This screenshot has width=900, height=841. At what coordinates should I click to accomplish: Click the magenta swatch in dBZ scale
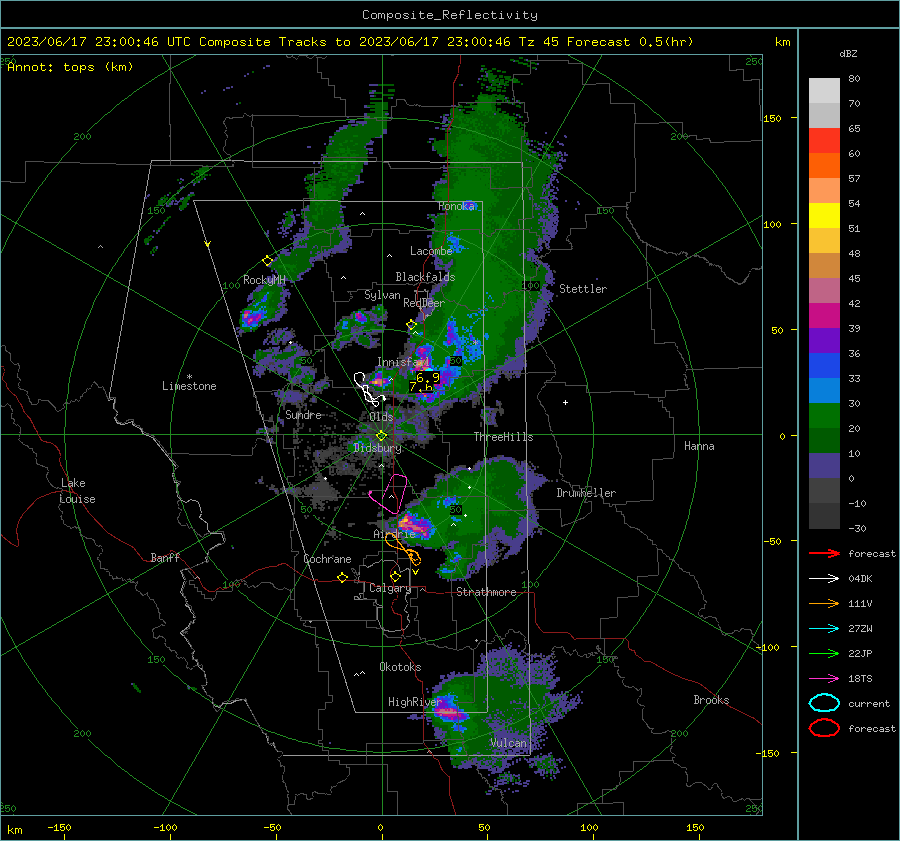pyautogui.click(x=824, y=316)
